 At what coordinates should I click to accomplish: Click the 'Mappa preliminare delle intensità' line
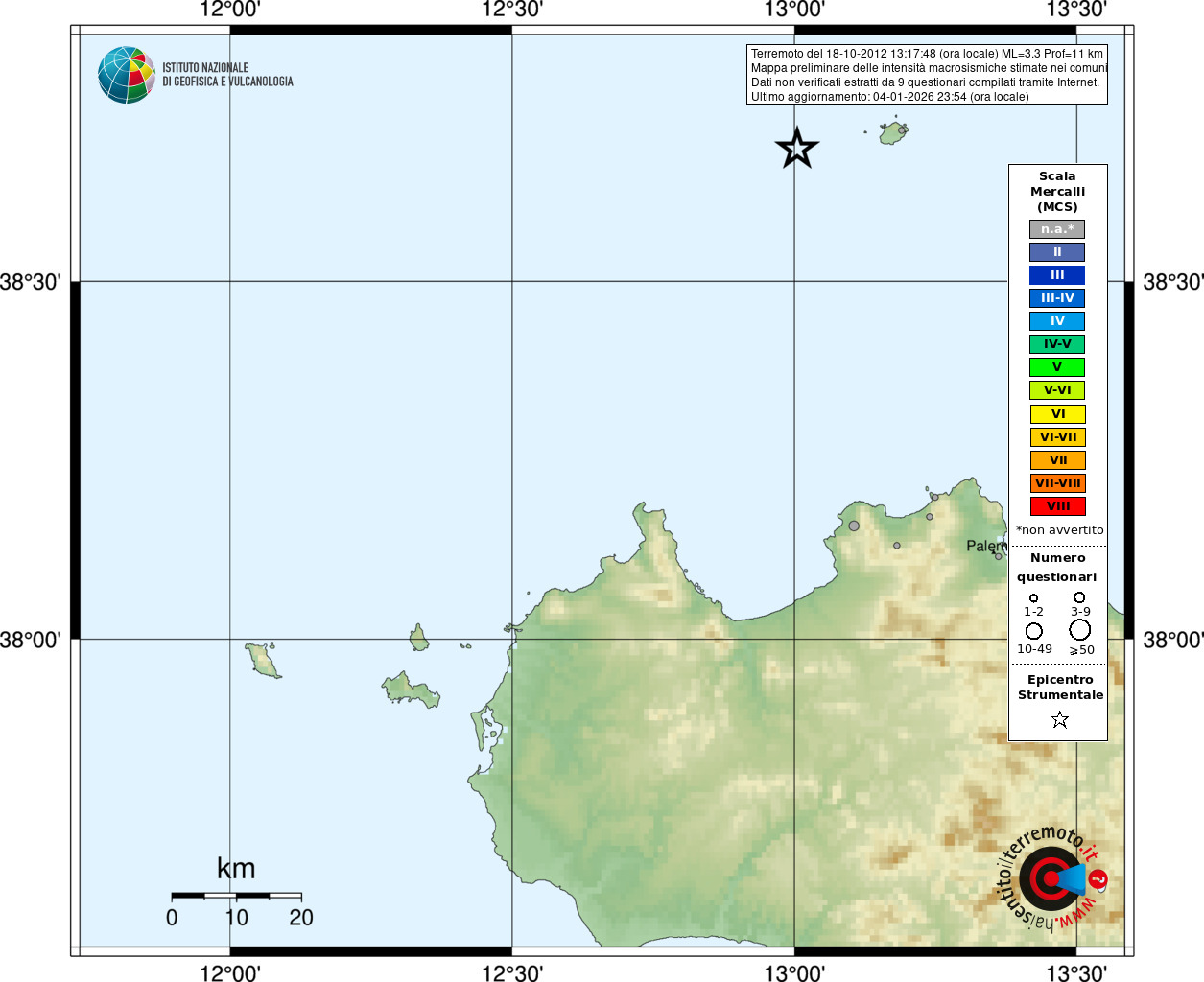[x=929, y=68]
